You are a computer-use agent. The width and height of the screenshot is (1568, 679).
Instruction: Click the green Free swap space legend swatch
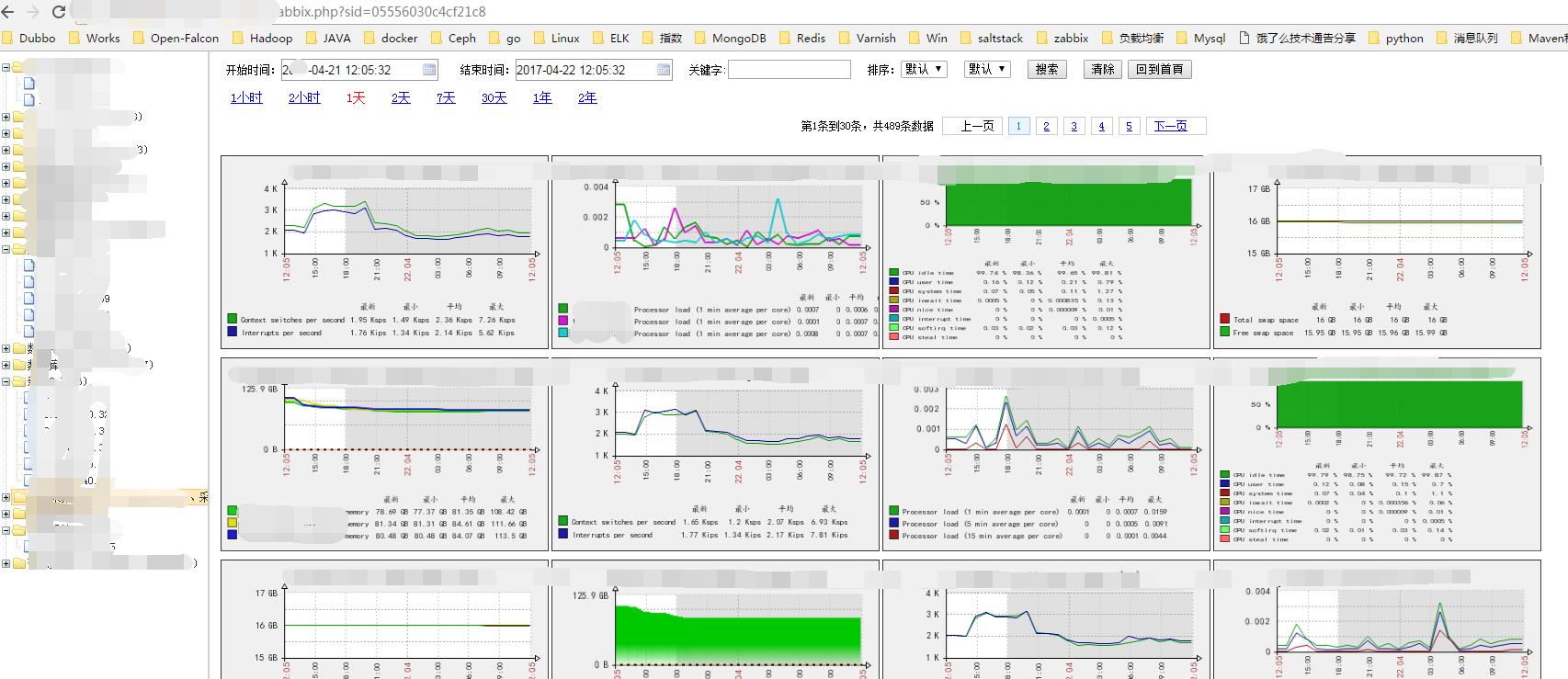[x=1225, y=333]
